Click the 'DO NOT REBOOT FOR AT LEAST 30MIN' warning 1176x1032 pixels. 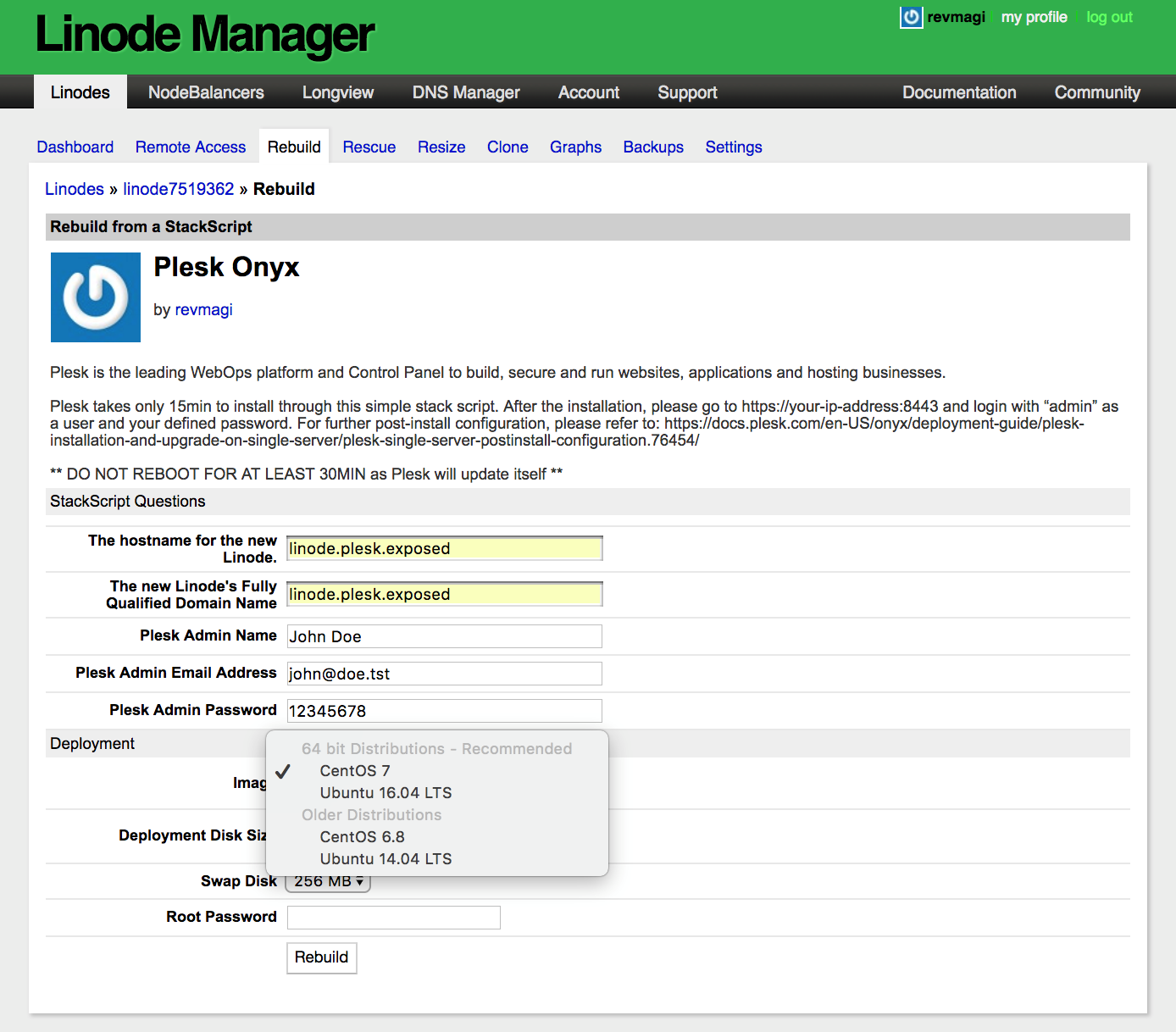pos(307,474)
